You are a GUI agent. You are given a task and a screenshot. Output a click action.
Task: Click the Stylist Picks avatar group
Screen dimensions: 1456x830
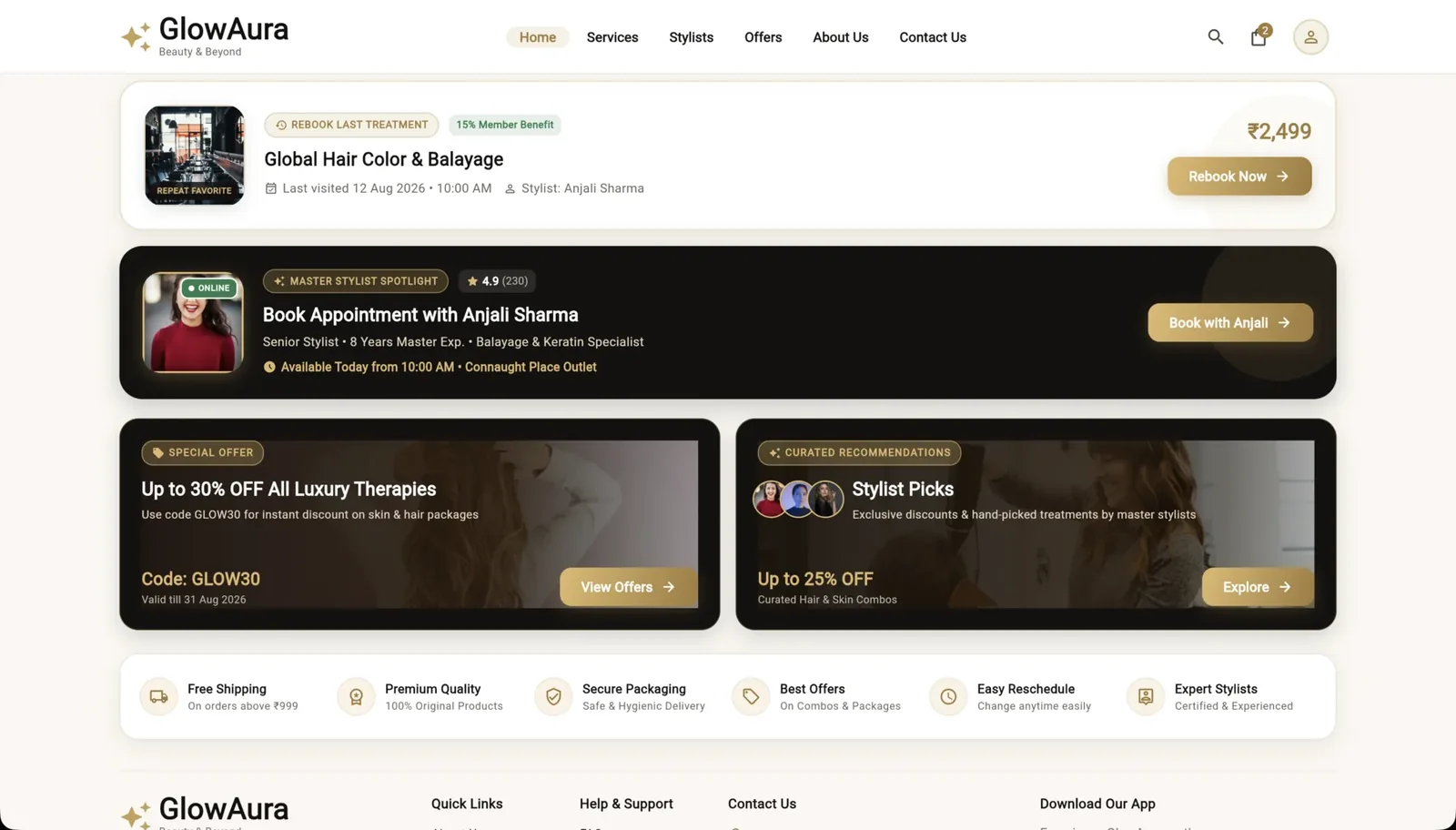tap(798, 499)
